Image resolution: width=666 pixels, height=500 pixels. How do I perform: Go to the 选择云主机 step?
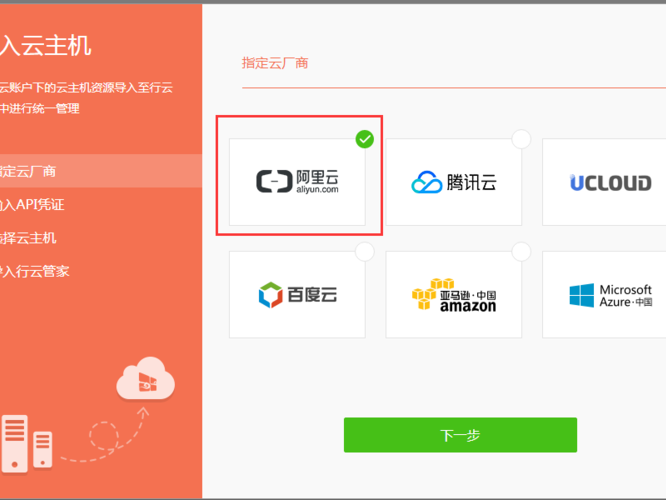click(28, 238)
